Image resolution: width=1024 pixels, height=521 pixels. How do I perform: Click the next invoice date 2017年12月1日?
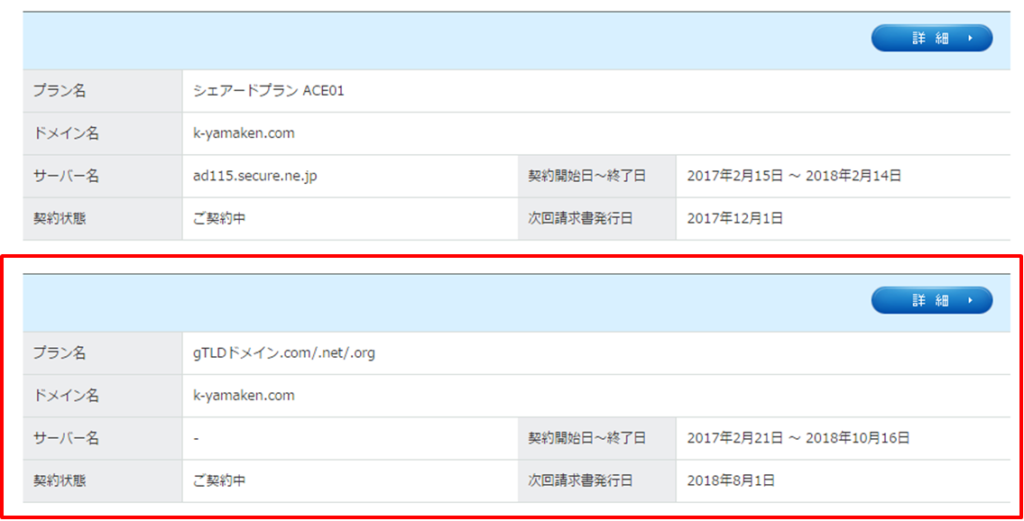(735, 218)
